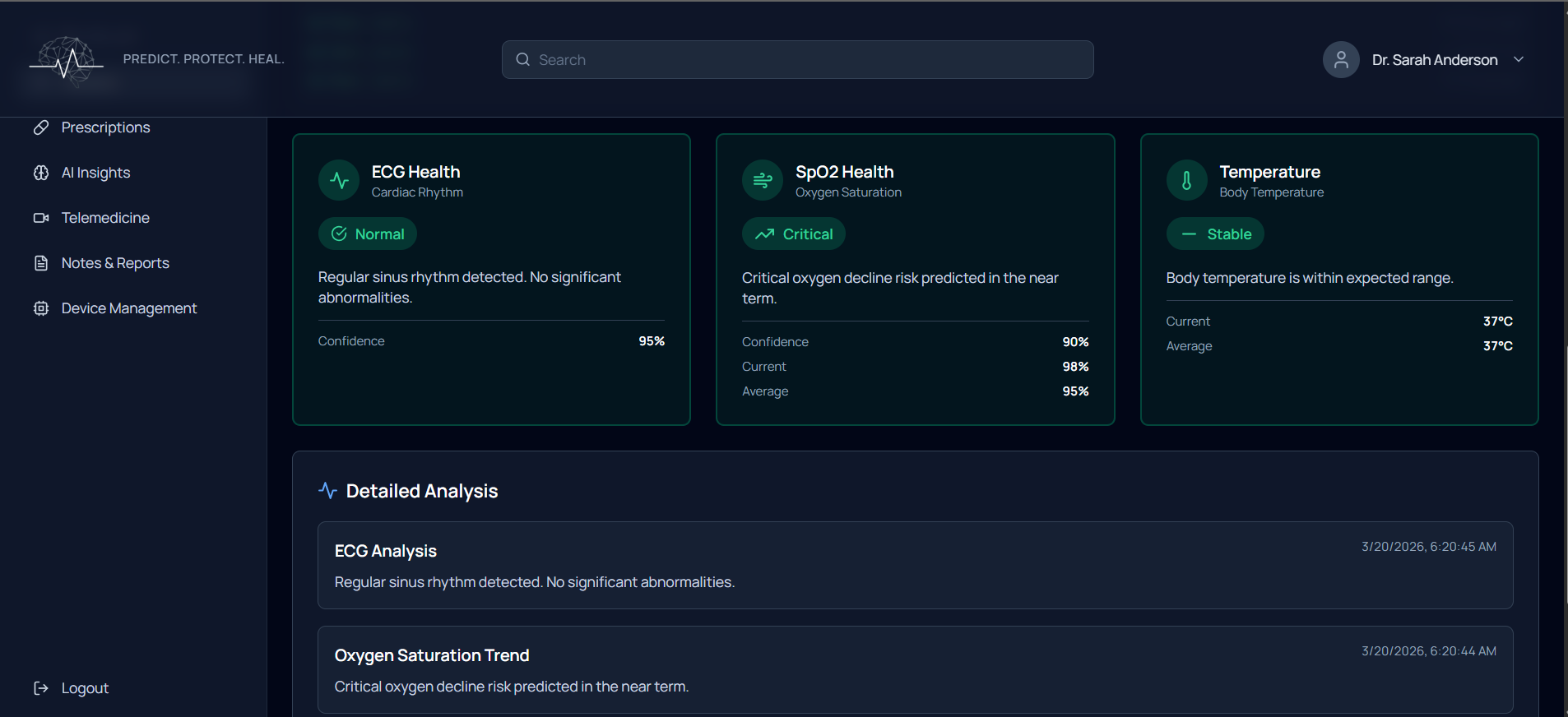Log out via the Logout link
Image resolution: width=1568 pixels, height=717 pixels.
click(85, 688)
